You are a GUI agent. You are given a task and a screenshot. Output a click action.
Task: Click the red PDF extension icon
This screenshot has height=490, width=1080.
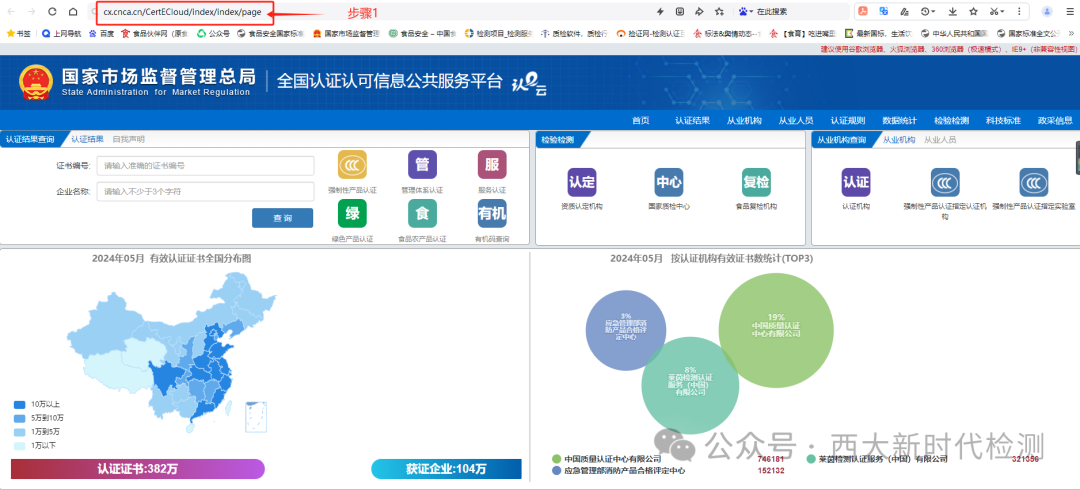(863, 12)
